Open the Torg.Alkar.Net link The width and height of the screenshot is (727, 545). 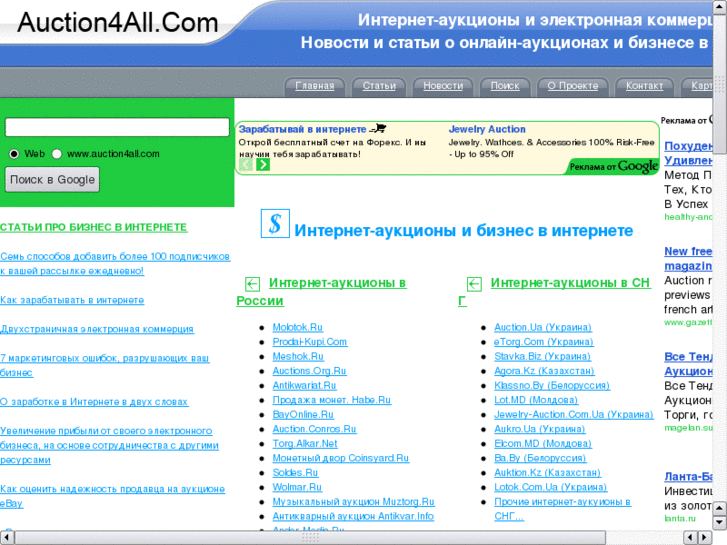(305, 443)
